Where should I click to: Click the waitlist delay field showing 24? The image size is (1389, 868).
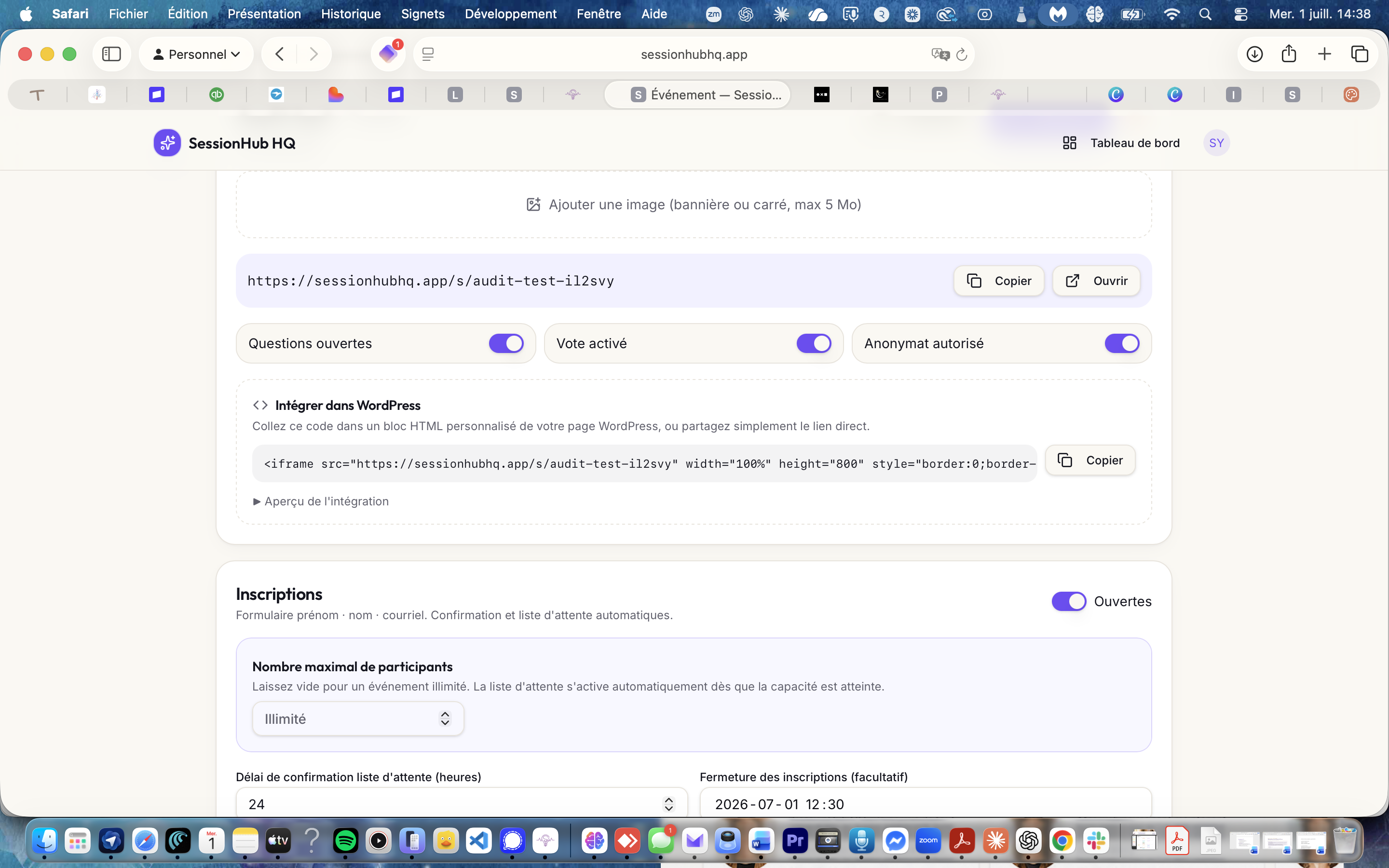point(462,804)
